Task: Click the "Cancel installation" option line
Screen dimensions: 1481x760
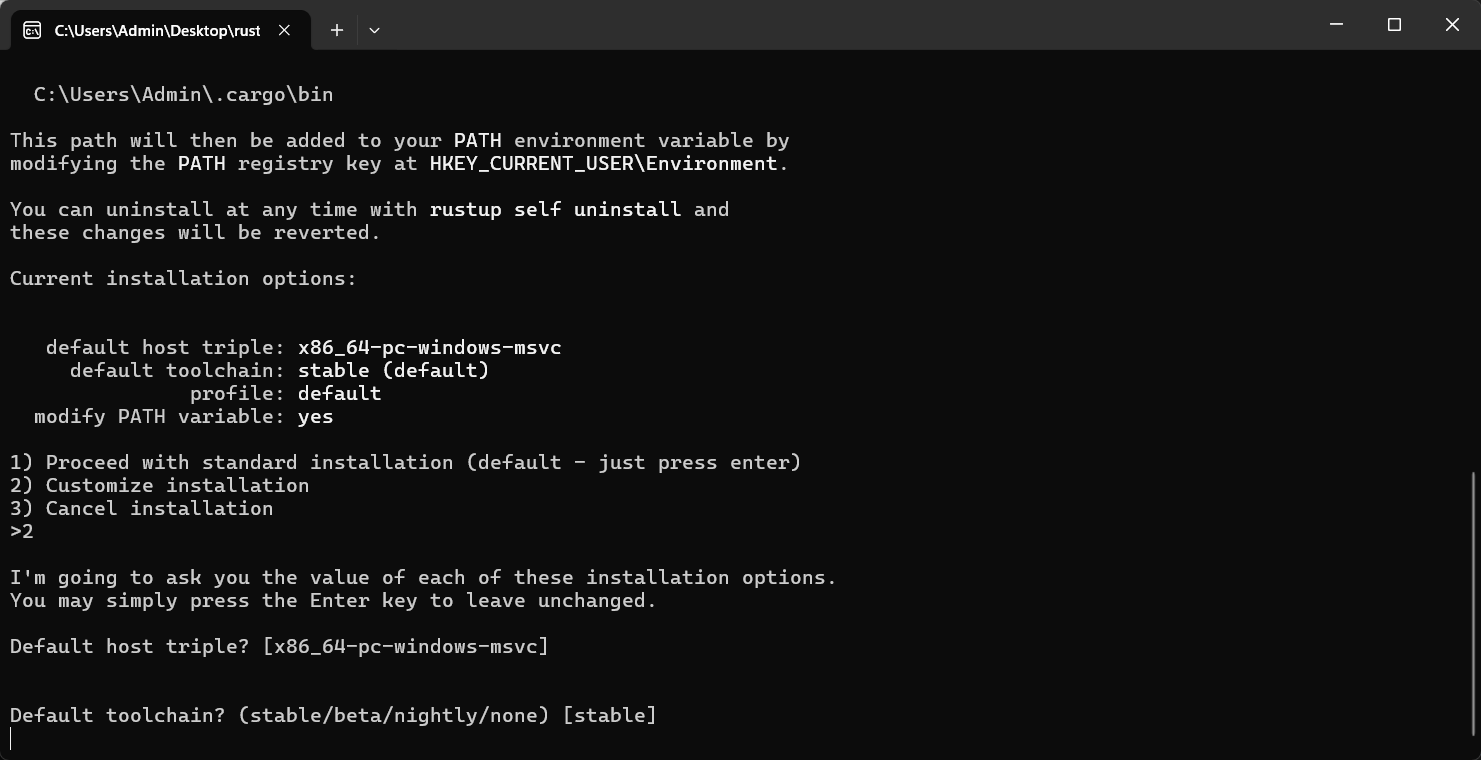Action: pyautogui.click(x=159, y=508)
